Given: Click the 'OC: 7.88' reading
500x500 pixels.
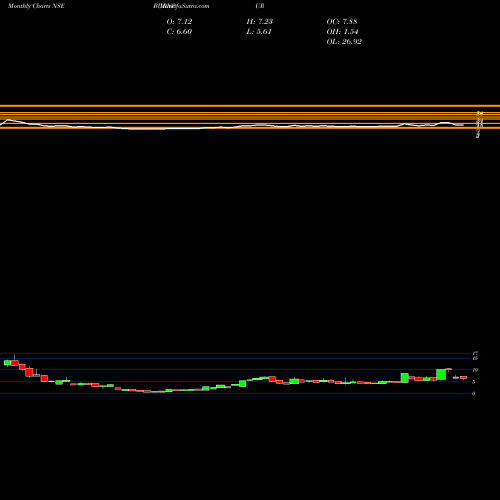Looking at the screenshot, I should pyautogui.click(x=342, y=22).
